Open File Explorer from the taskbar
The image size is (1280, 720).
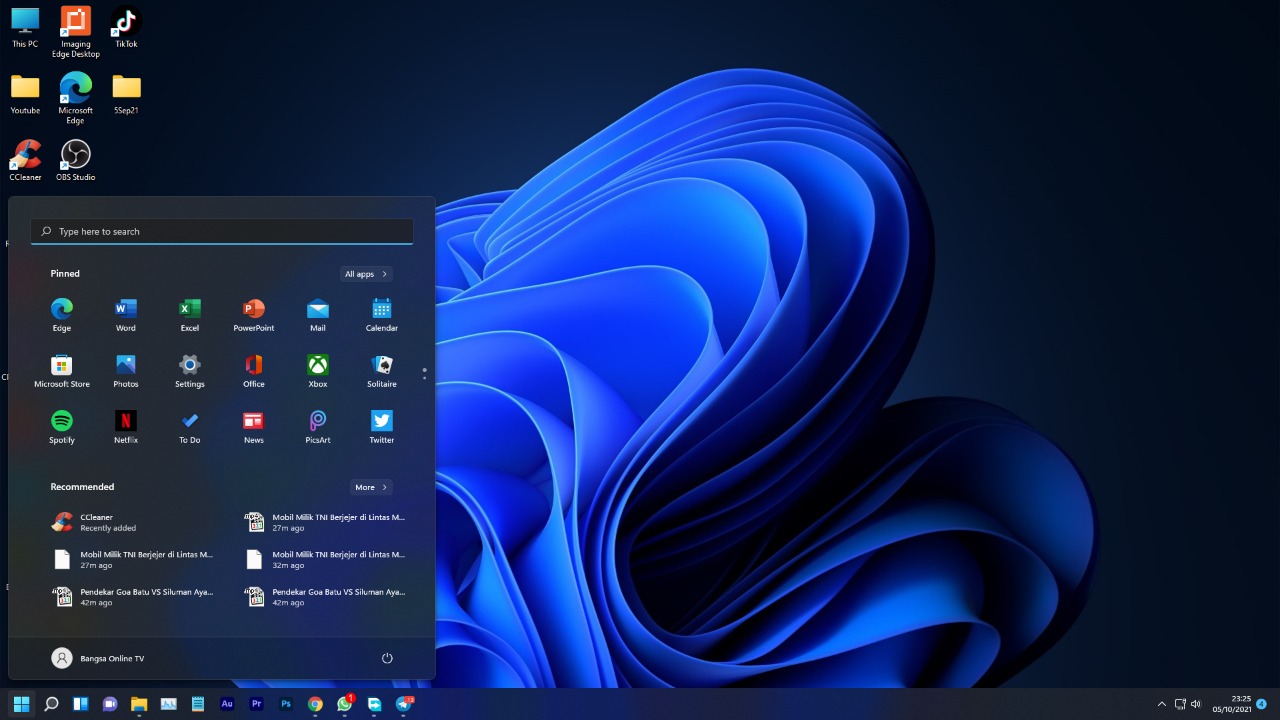point(139,704)
